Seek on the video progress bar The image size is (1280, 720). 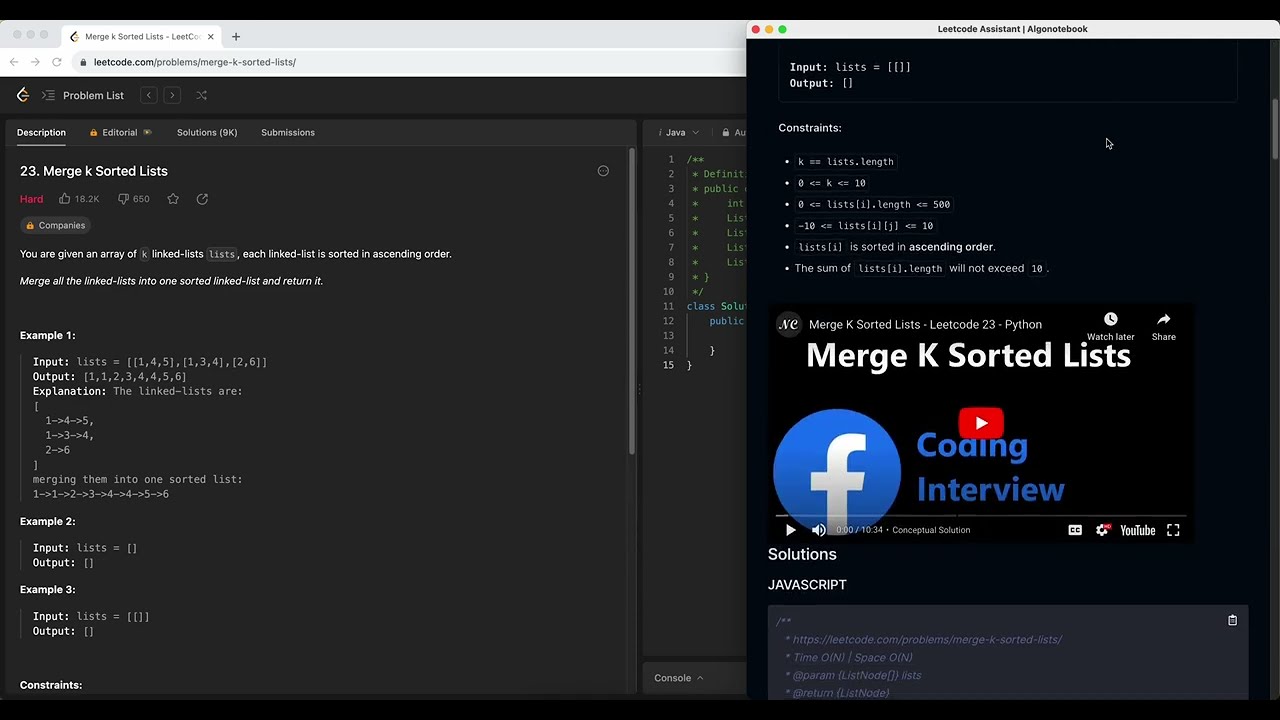point(981,515)
